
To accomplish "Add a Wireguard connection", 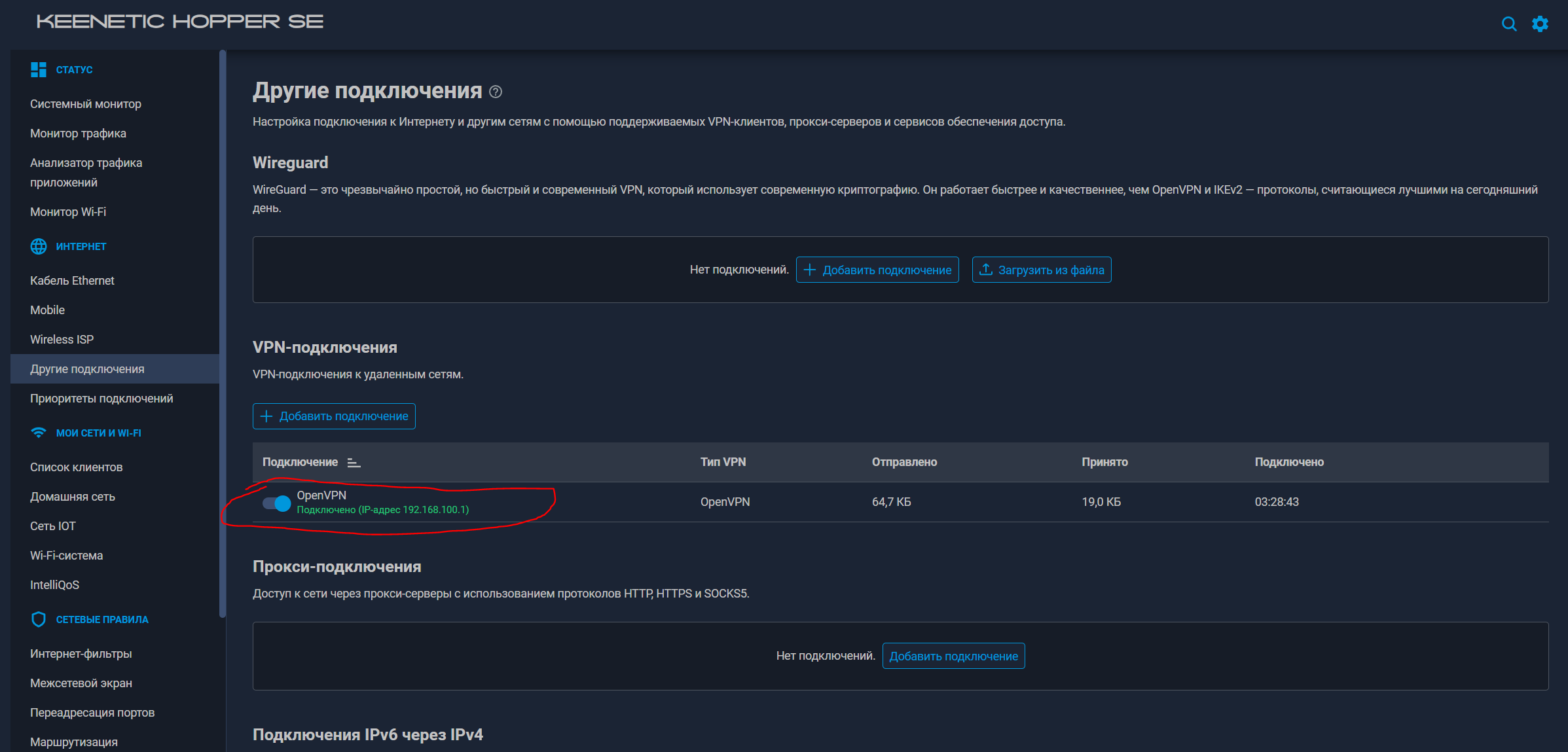I will point(877,270).
